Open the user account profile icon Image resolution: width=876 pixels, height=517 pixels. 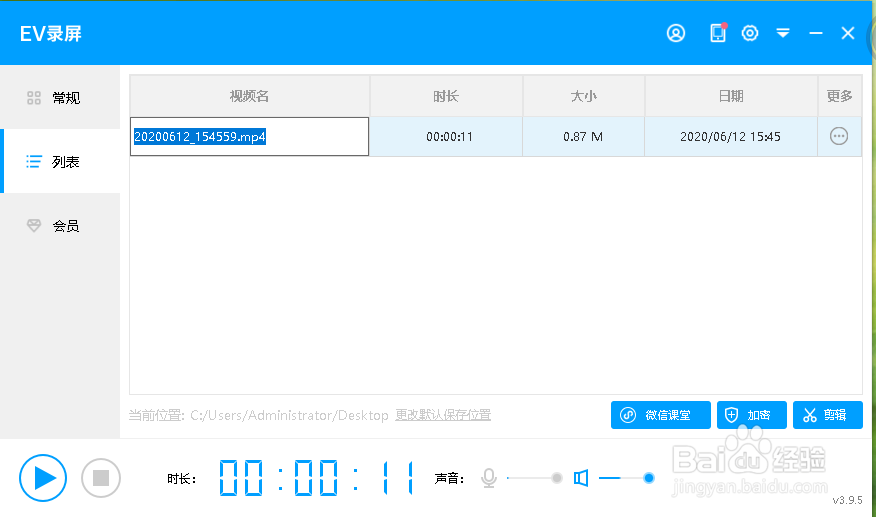pos(676,34)
